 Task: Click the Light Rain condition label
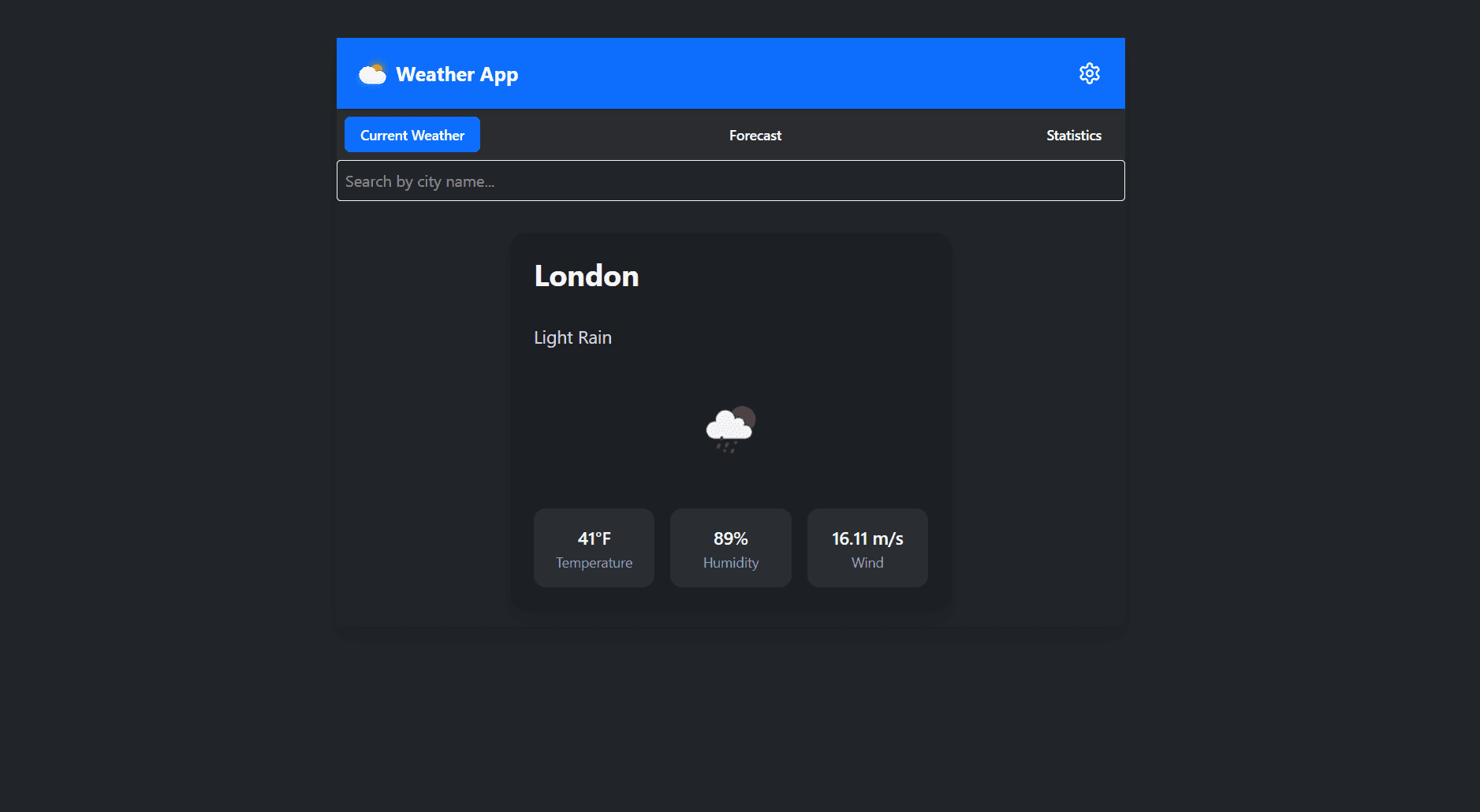(572, 337)
